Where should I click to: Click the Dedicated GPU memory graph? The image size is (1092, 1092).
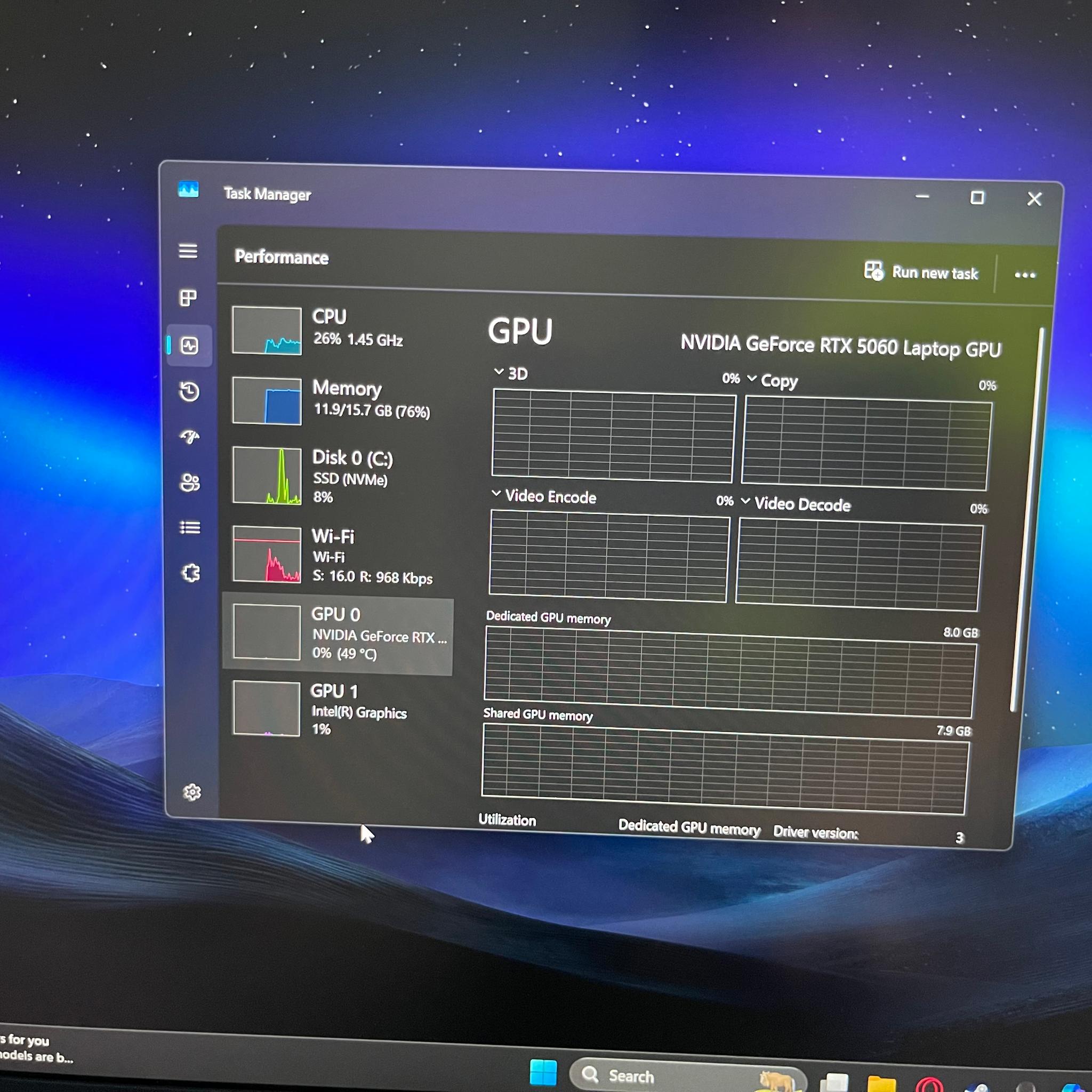pos(730,672)
